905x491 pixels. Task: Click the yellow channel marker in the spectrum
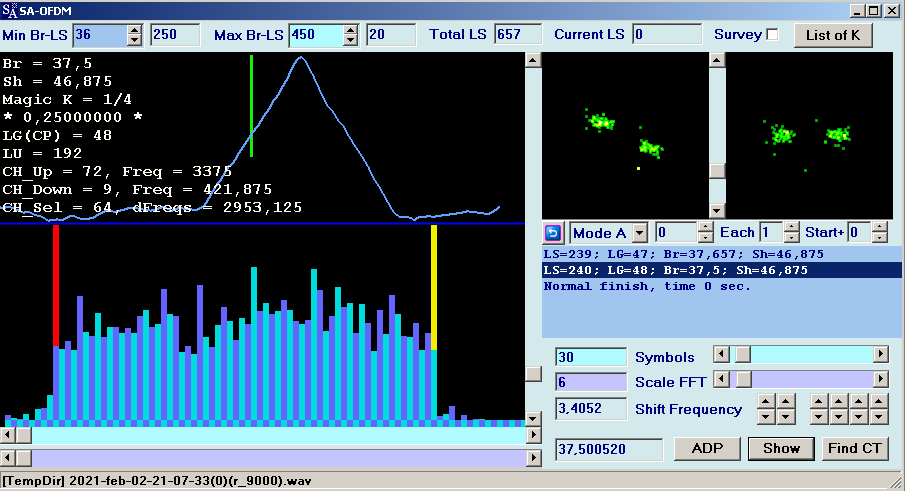point(434,287)
